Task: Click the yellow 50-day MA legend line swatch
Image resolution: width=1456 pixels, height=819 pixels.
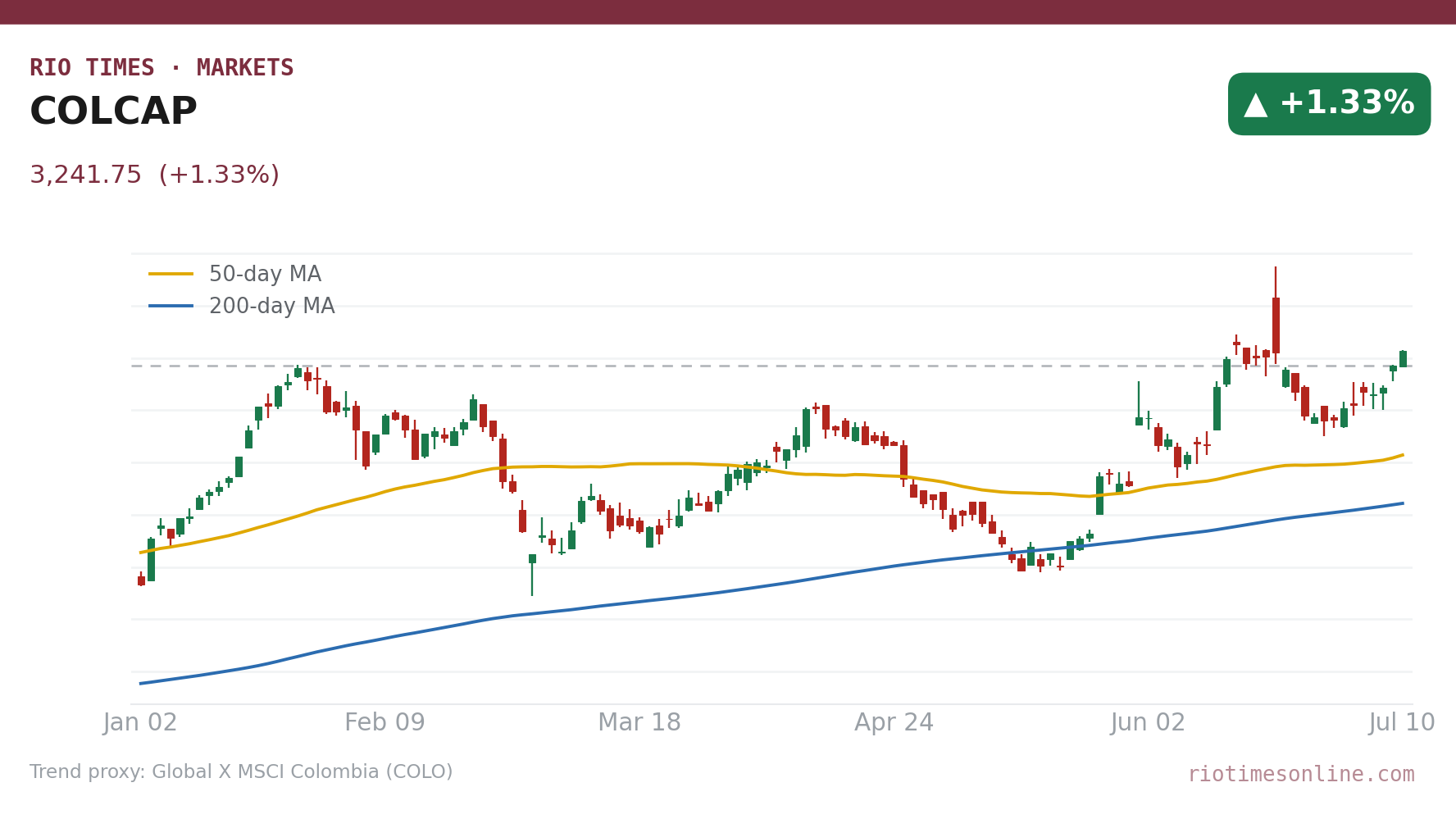Action: pos(171,274)
